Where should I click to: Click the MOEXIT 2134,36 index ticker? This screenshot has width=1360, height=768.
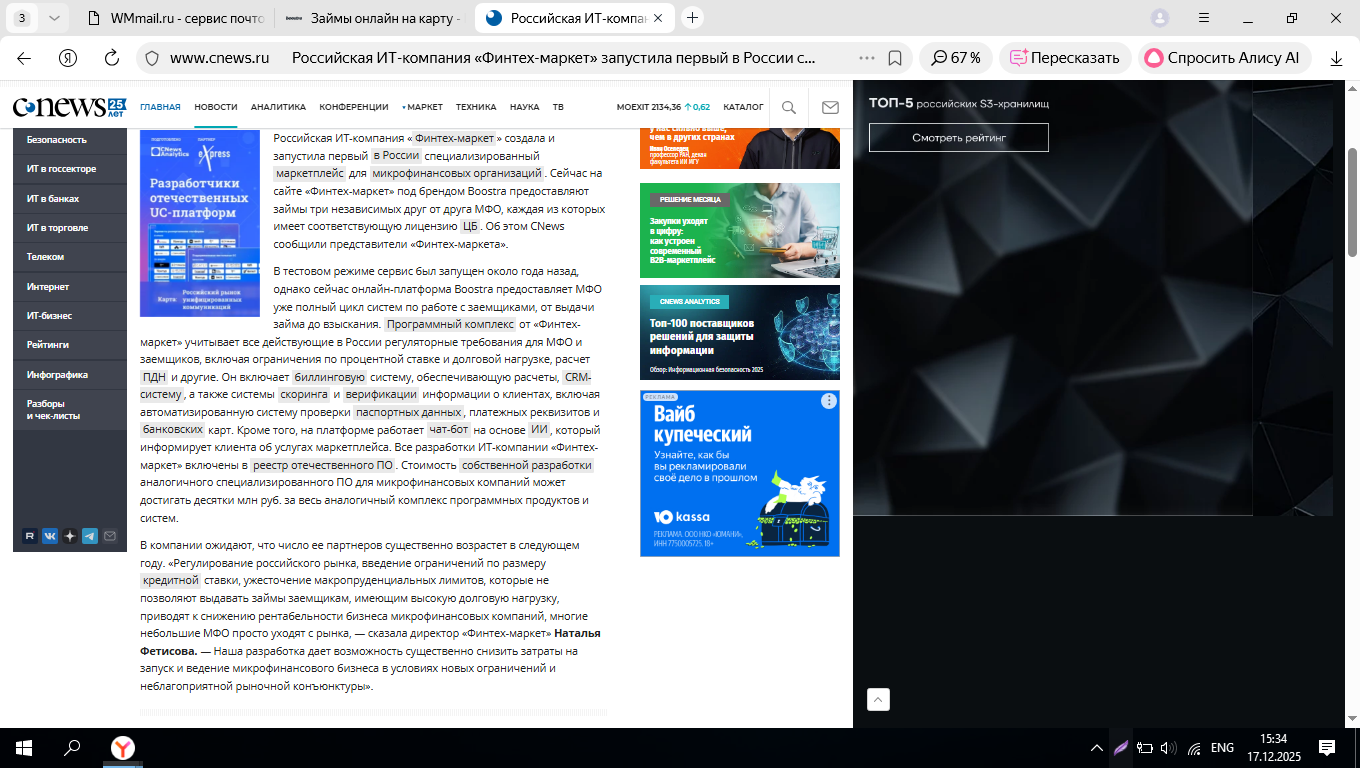coord(663,107)
